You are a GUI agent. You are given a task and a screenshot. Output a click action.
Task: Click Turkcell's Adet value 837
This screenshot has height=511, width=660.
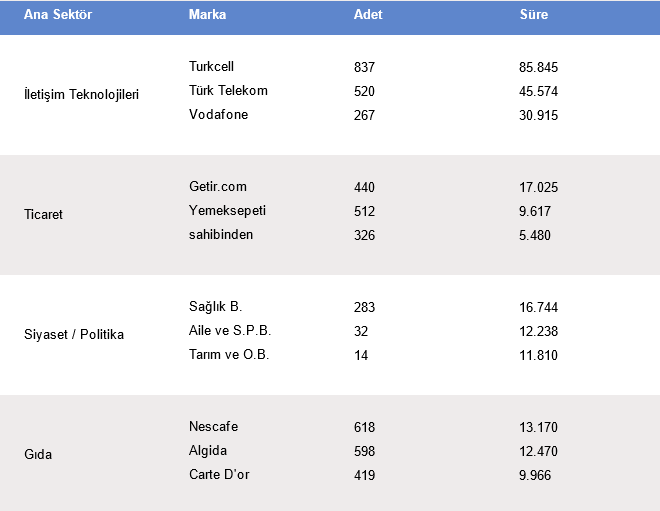point(364,67)
